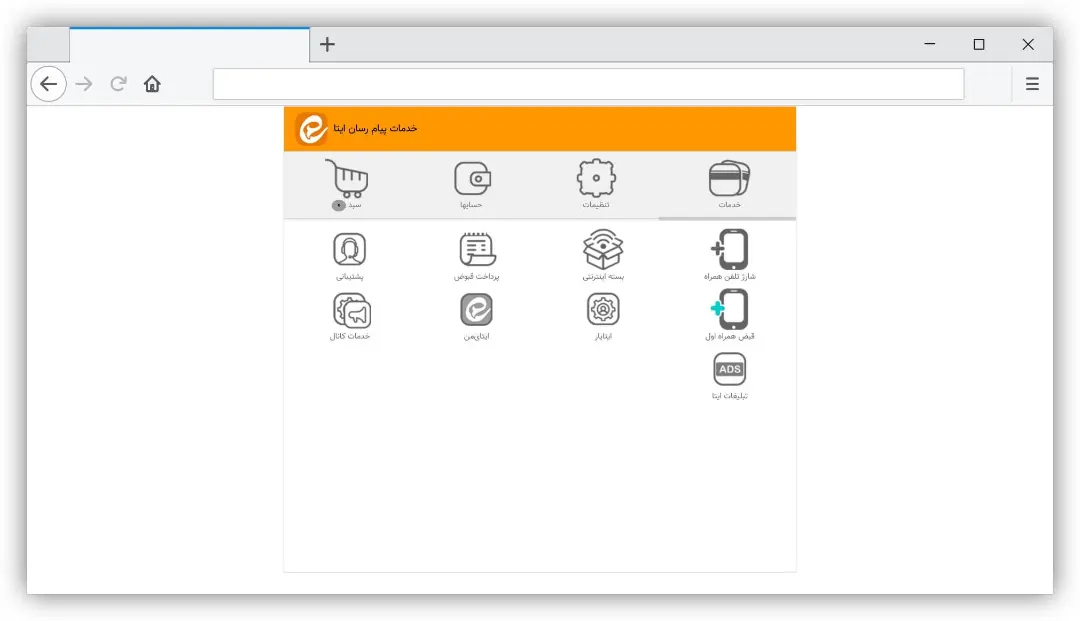Viewport: 1080px width, 621px height.
Task: Switch to the shopping cart (سبد) tab
Action: [x=349, y=185]
